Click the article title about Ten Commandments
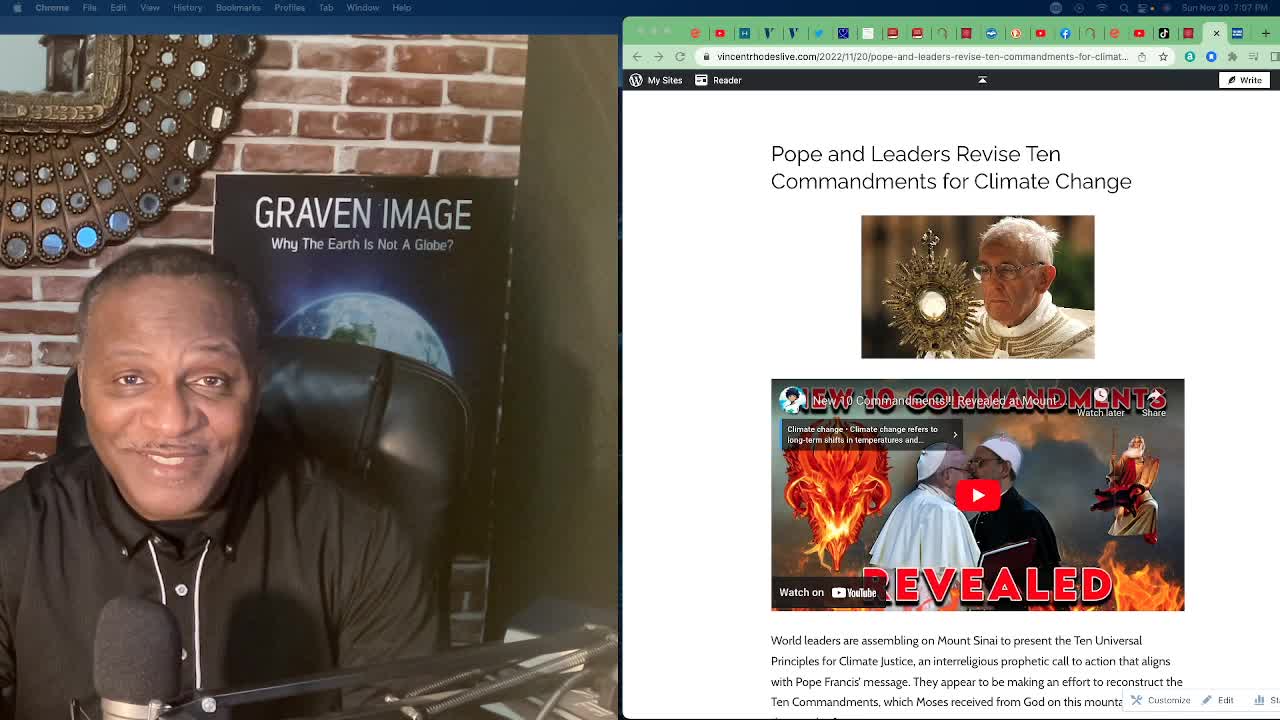Screen dimensions: 1280x720 pyautogui.click(x=951, y=167)
